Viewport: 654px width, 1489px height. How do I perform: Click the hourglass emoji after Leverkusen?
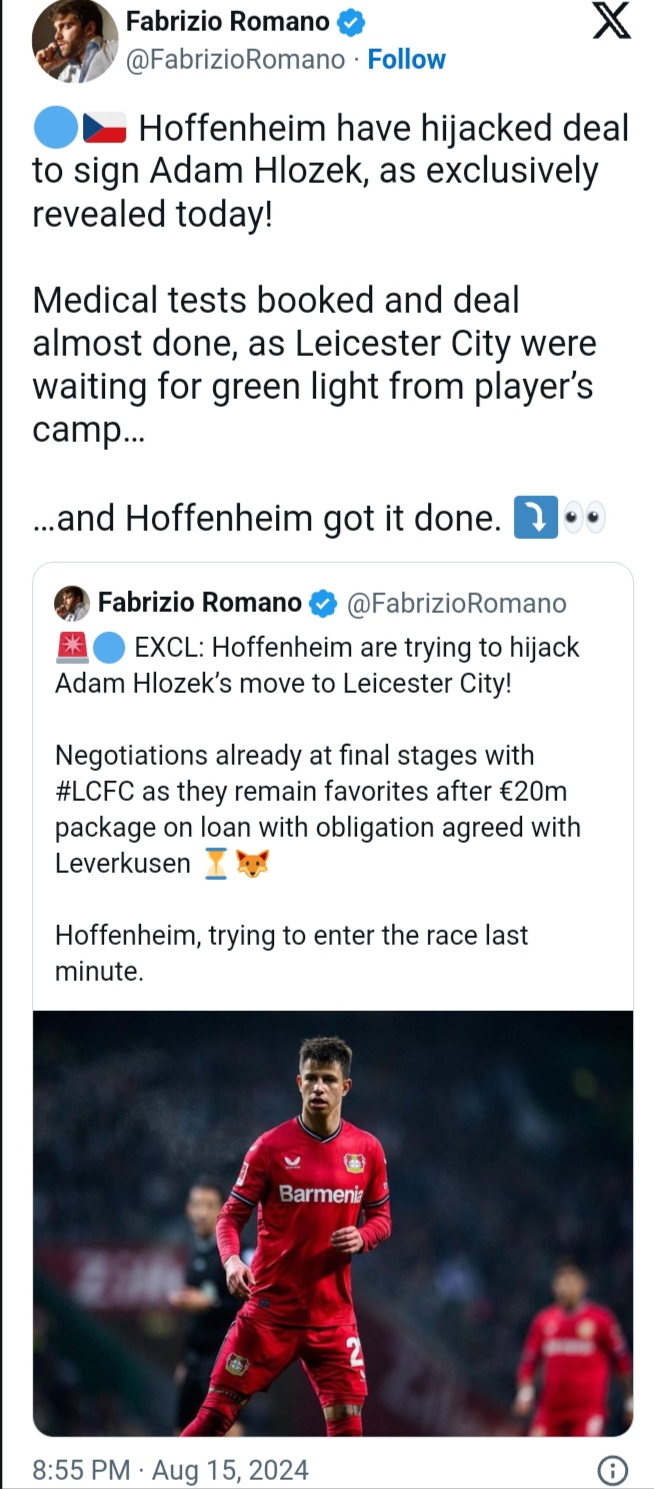click(x=215, y=864)
